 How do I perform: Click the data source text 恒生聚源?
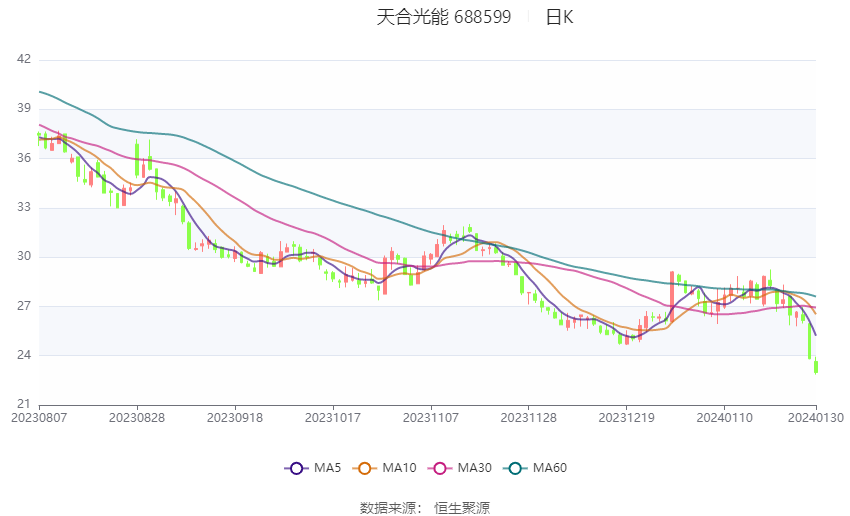tap(461, 508)
